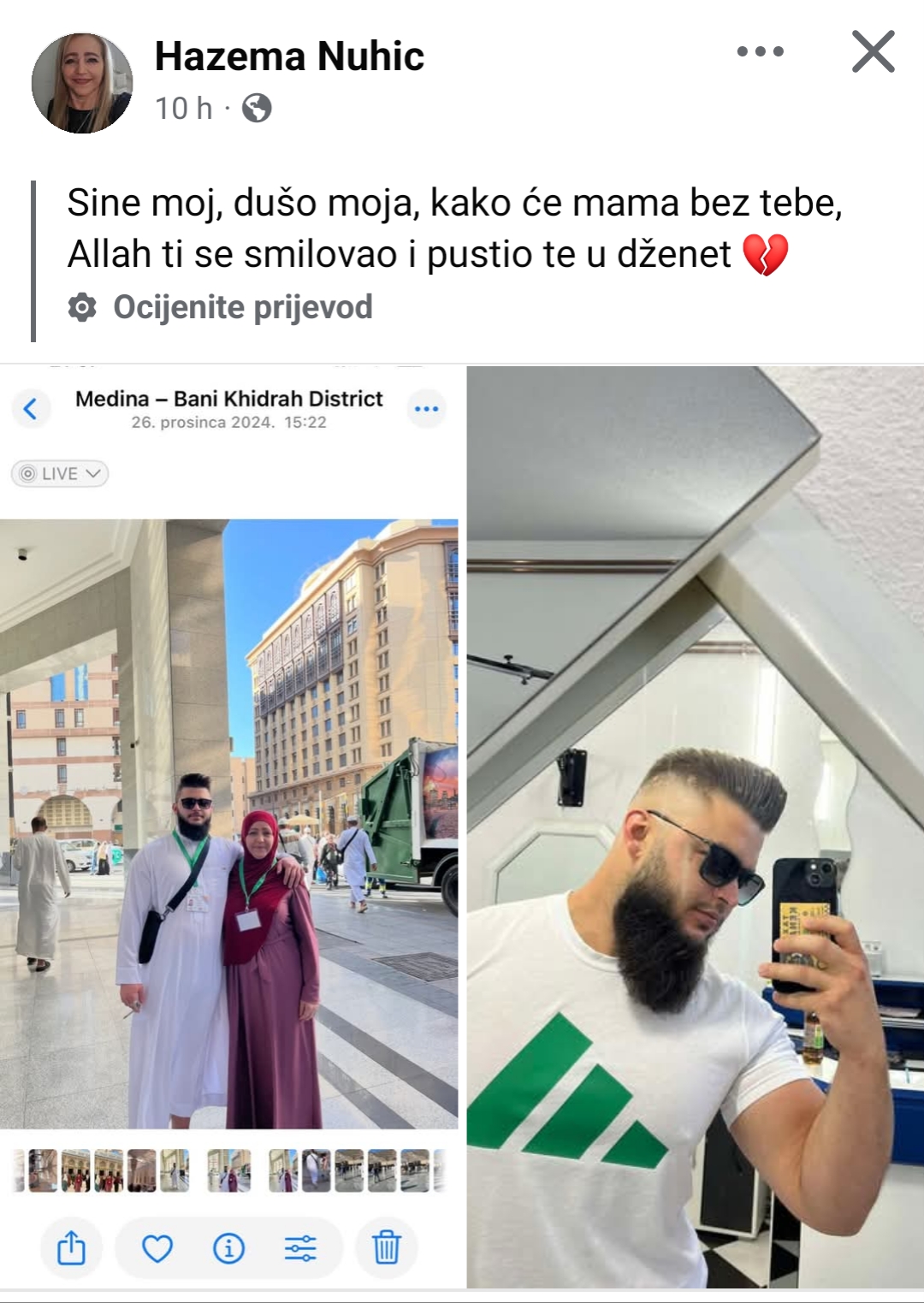The width and height of the screenshot is (924, 1303).
Task: Open the Ocijenite prijevod link
Action: click(x=243, y=307)
